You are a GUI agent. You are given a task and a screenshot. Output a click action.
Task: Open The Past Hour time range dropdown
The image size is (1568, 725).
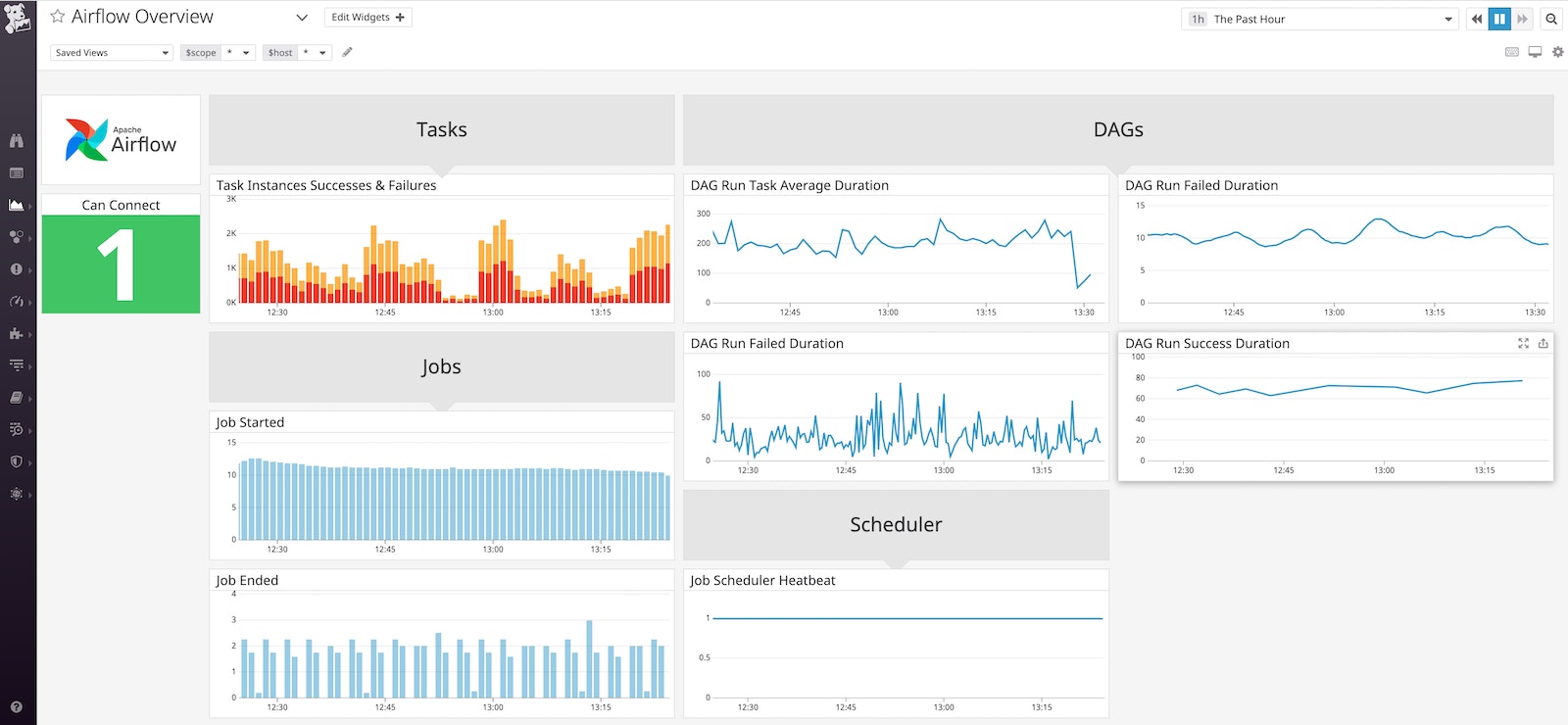1319,19
